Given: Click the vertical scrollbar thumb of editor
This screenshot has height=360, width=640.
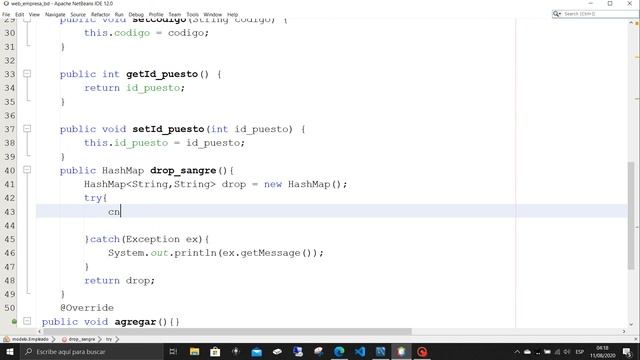Looking at the screenshot, I should click(x=631, y=215).
